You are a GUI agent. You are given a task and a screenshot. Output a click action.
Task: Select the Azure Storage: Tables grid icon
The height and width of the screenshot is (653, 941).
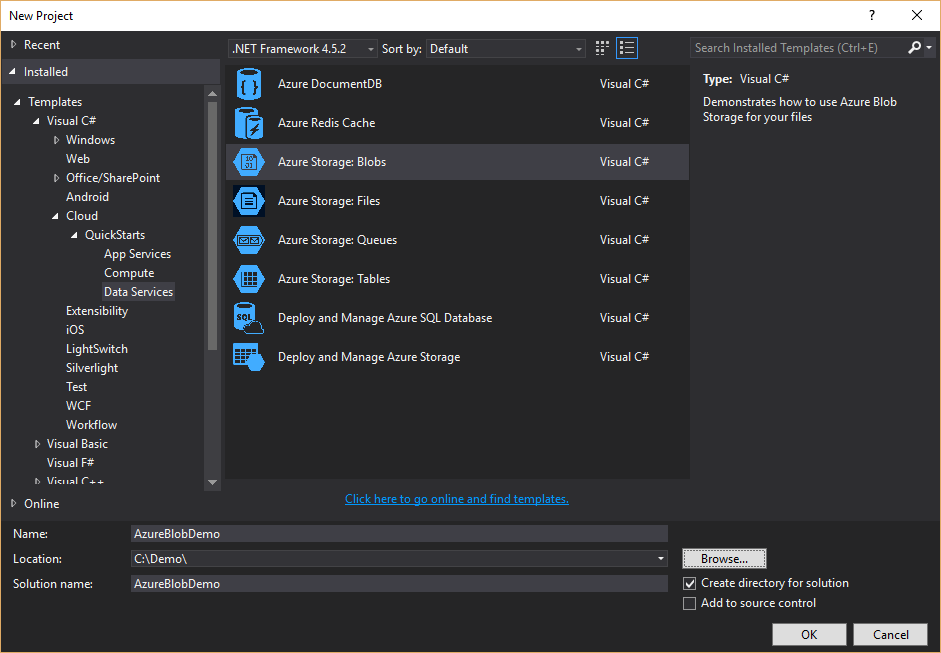248,279
